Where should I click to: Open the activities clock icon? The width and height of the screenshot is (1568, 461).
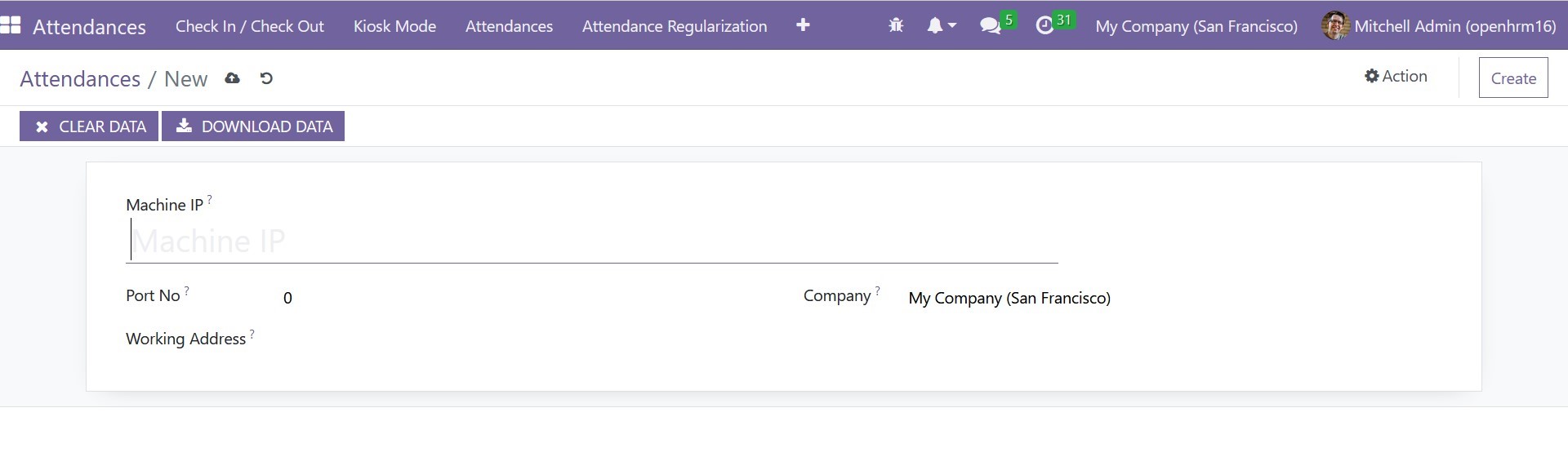1045,26
